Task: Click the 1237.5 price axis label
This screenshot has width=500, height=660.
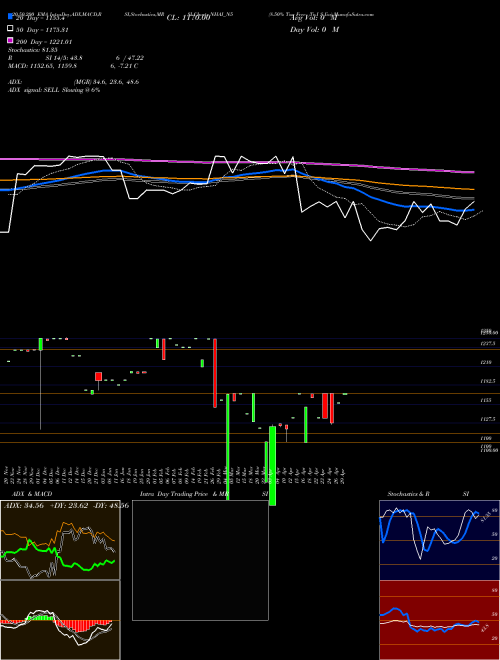Action: 488,343
